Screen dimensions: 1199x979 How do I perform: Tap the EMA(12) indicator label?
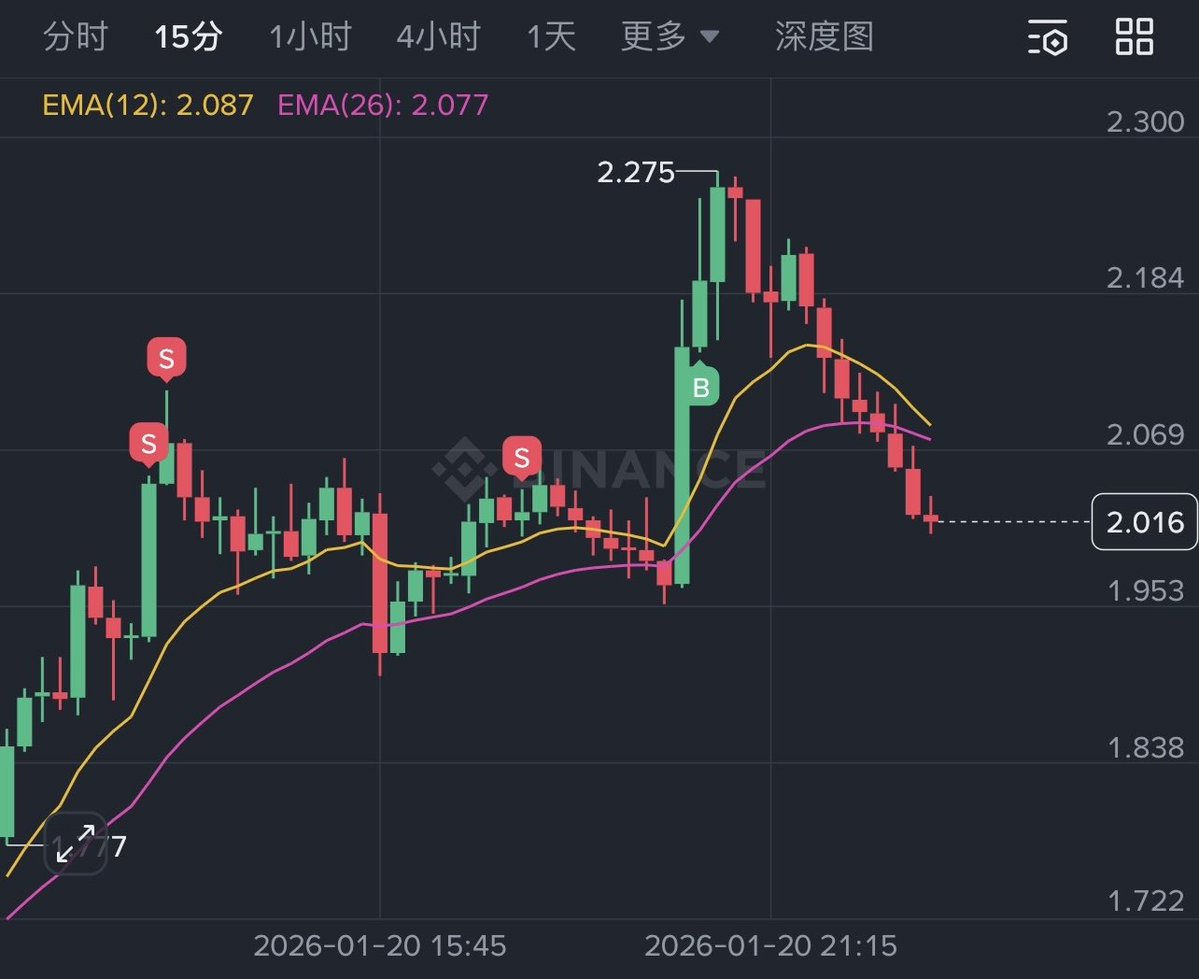pos(148,105)
